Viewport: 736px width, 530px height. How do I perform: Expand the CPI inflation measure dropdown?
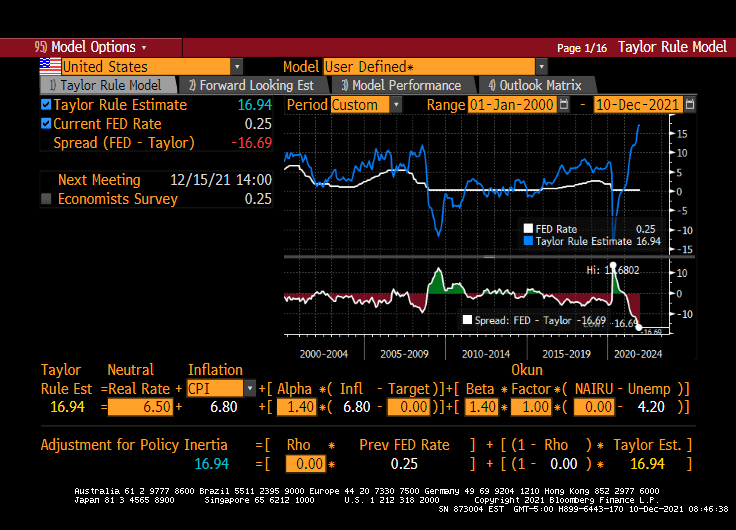248,388
